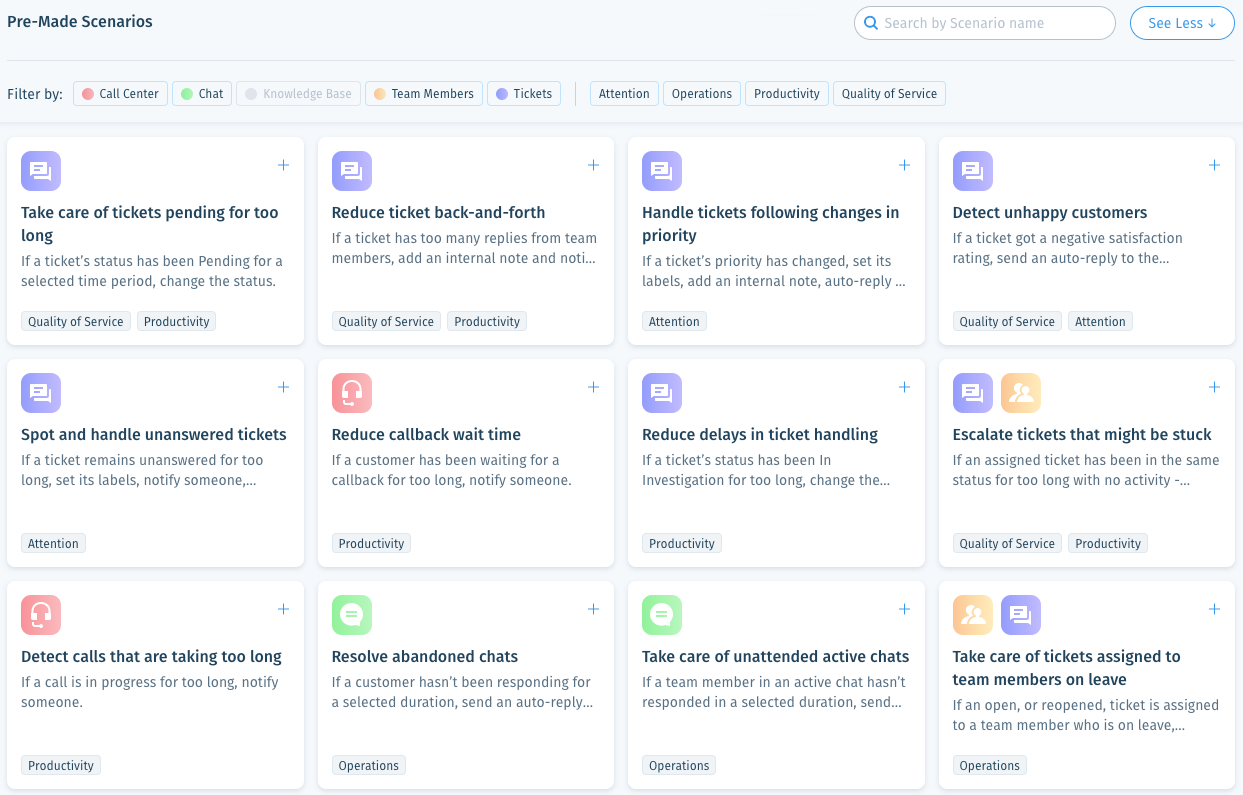Click the orange team icon on 'tickets assigned to team members on leave'
Image resolution: width=1243 pixels, height=795 pixels.
click(x=973, y=615)
